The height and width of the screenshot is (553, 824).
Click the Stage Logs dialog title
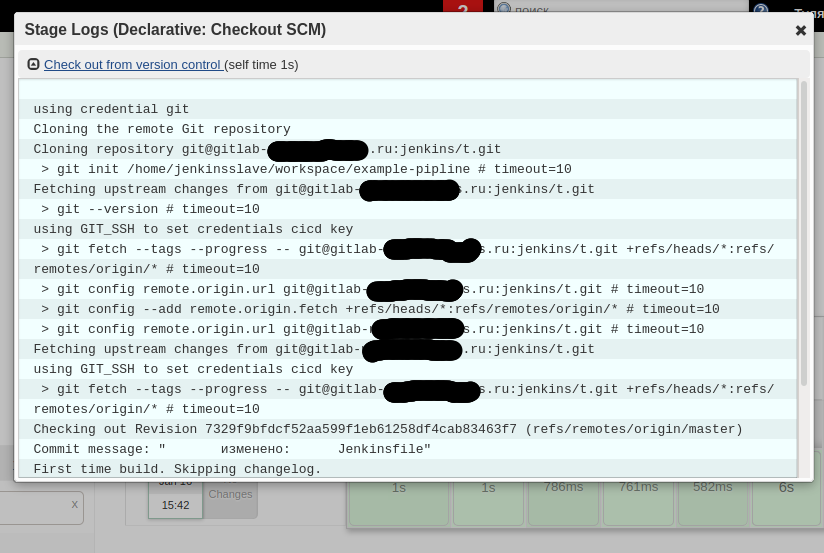tap(175, 30)
